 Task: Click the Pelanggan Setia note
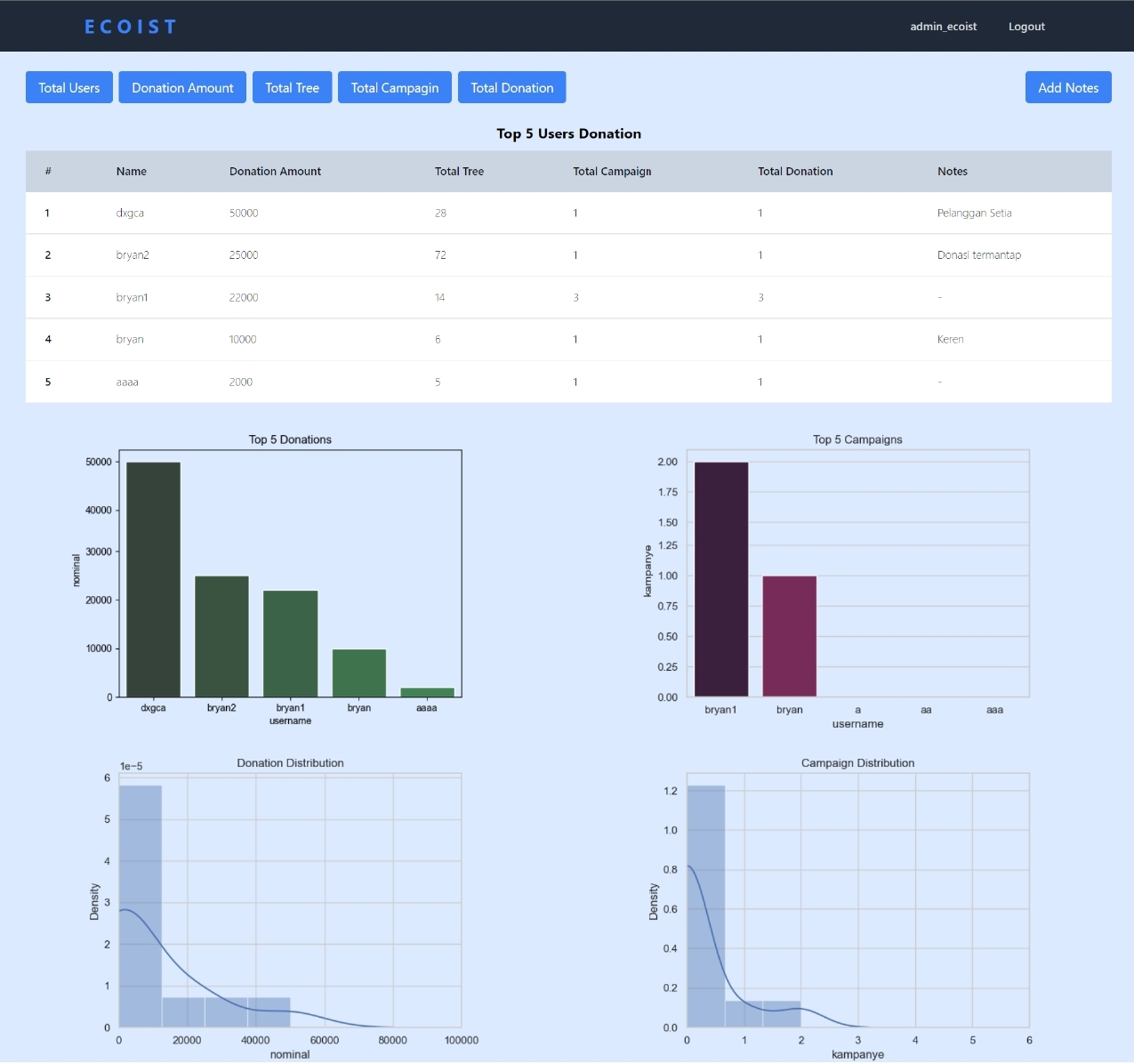click(x=974, y=213)
